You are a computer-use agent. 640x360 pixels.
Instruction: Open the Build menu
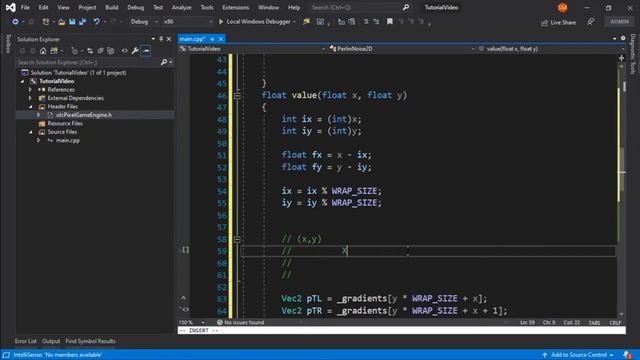click(x=111, y=7)
